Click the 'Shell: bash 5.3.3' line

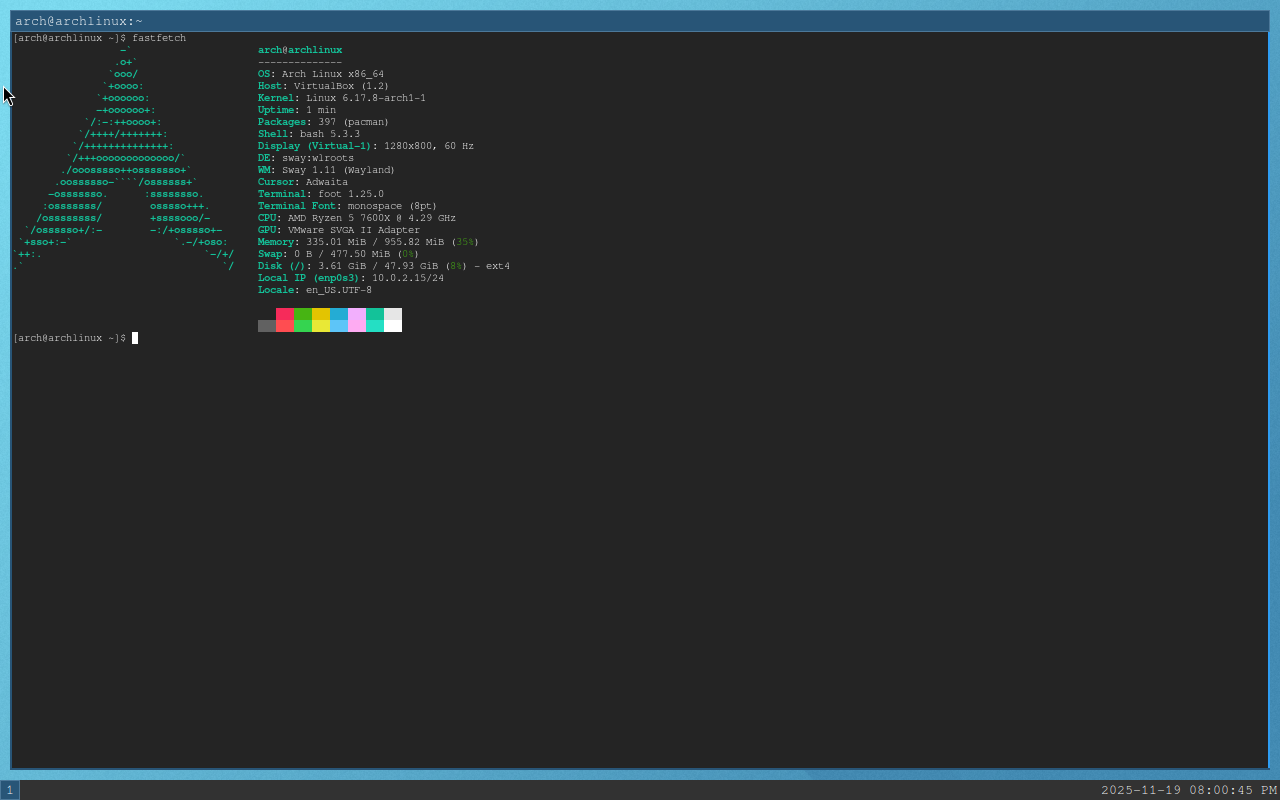click(309, 134)
